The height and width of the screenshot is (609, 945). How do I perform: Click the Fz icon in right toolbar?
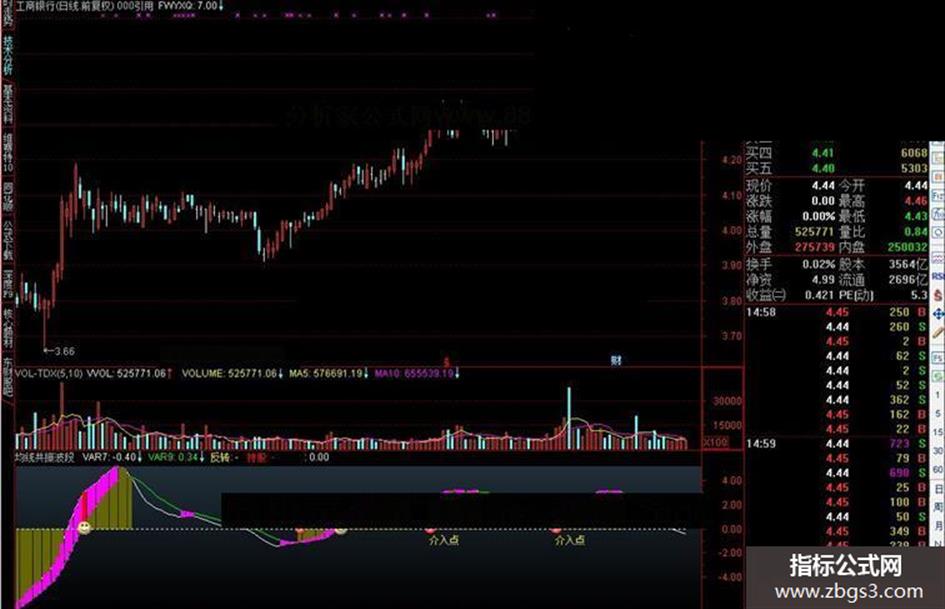[x=938, y=196]
